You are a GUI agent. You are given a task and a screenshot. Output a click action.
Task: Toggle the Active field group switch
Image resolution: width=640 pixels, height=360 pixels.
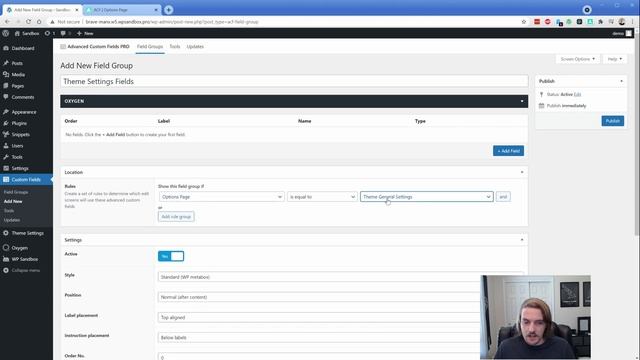point(171,256)
